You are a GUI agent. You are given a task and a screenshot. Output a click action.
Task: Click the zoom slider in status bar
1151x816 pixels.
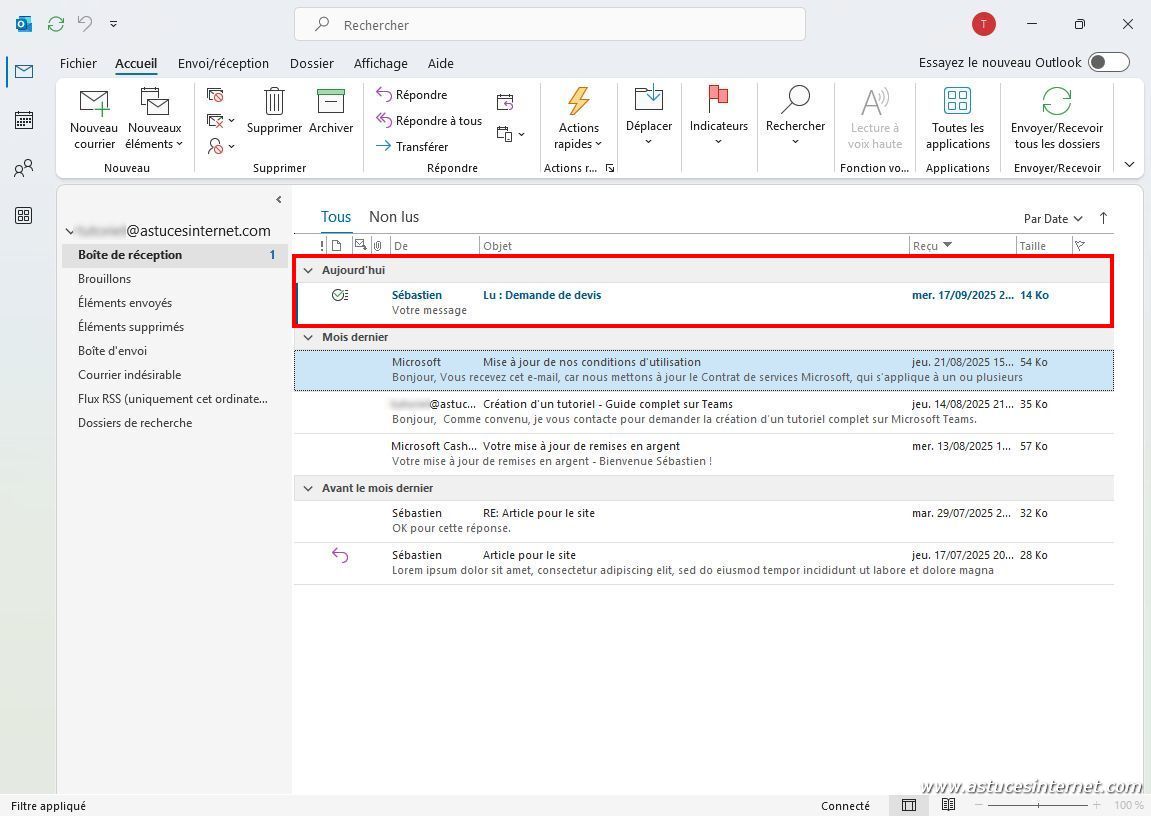tap(1038, 805)
